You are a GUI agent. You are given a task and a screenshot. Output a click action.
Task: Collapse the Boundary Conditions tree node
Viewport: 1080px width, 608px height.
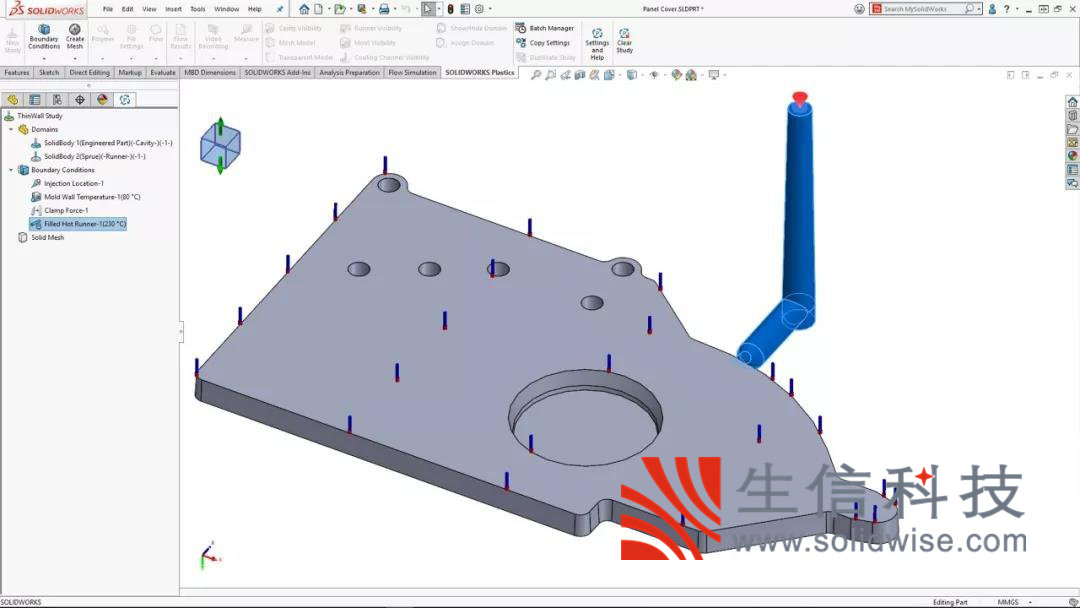11,170
